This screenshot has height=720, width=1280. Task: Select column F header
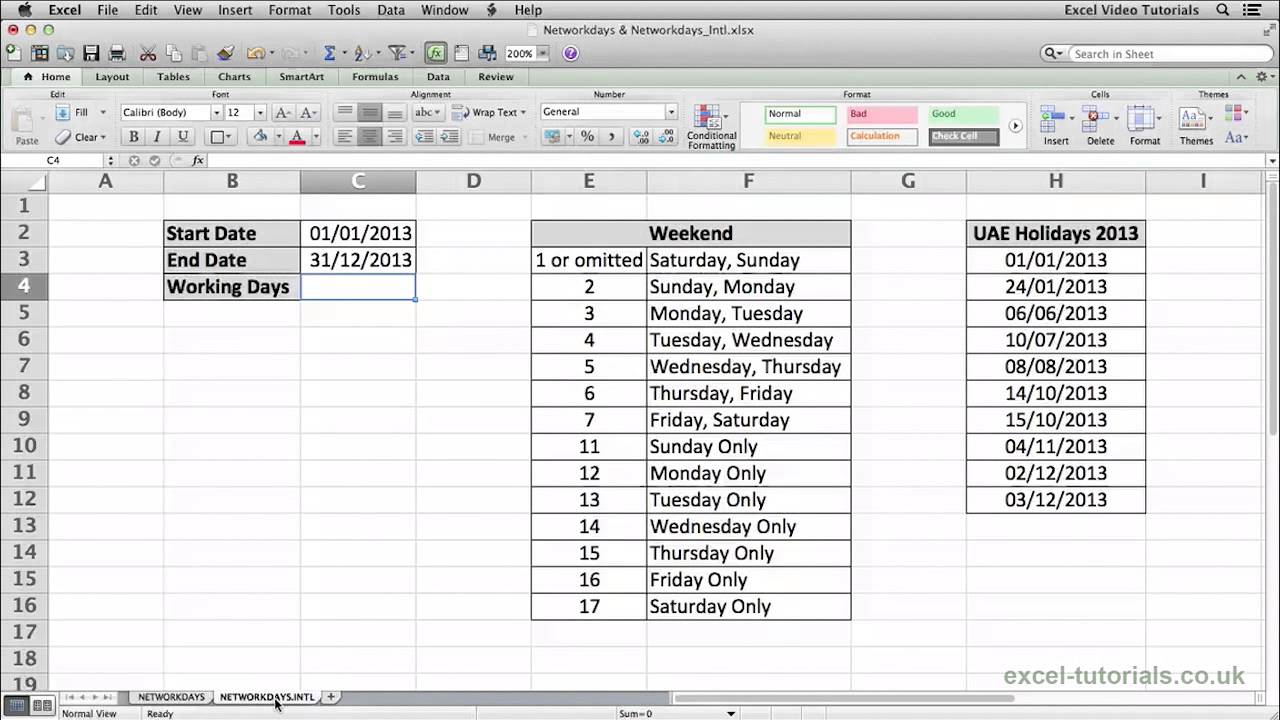click(x=749, y=181)
